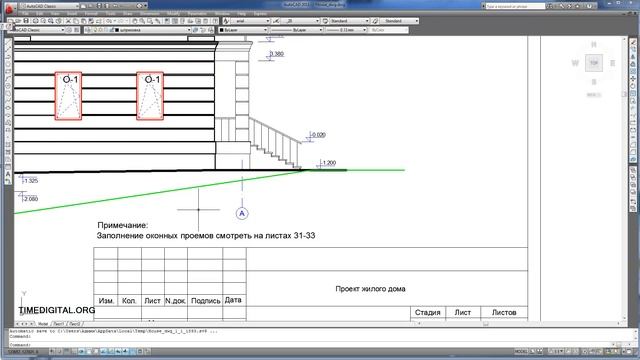Click the W compass direction on ViewCube
The width and height of the screenshot is (640, 360).
pyautogui.click(x=575, y=63)
